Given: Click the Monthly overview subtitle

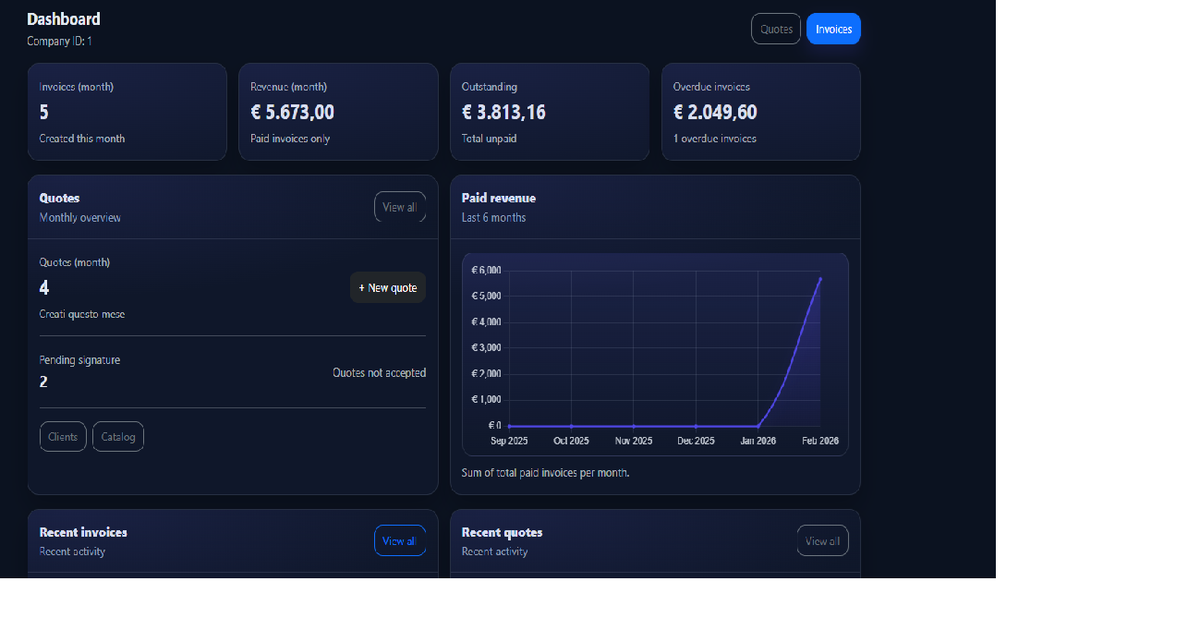Looking at the screenshot, I should pos(80,217).
